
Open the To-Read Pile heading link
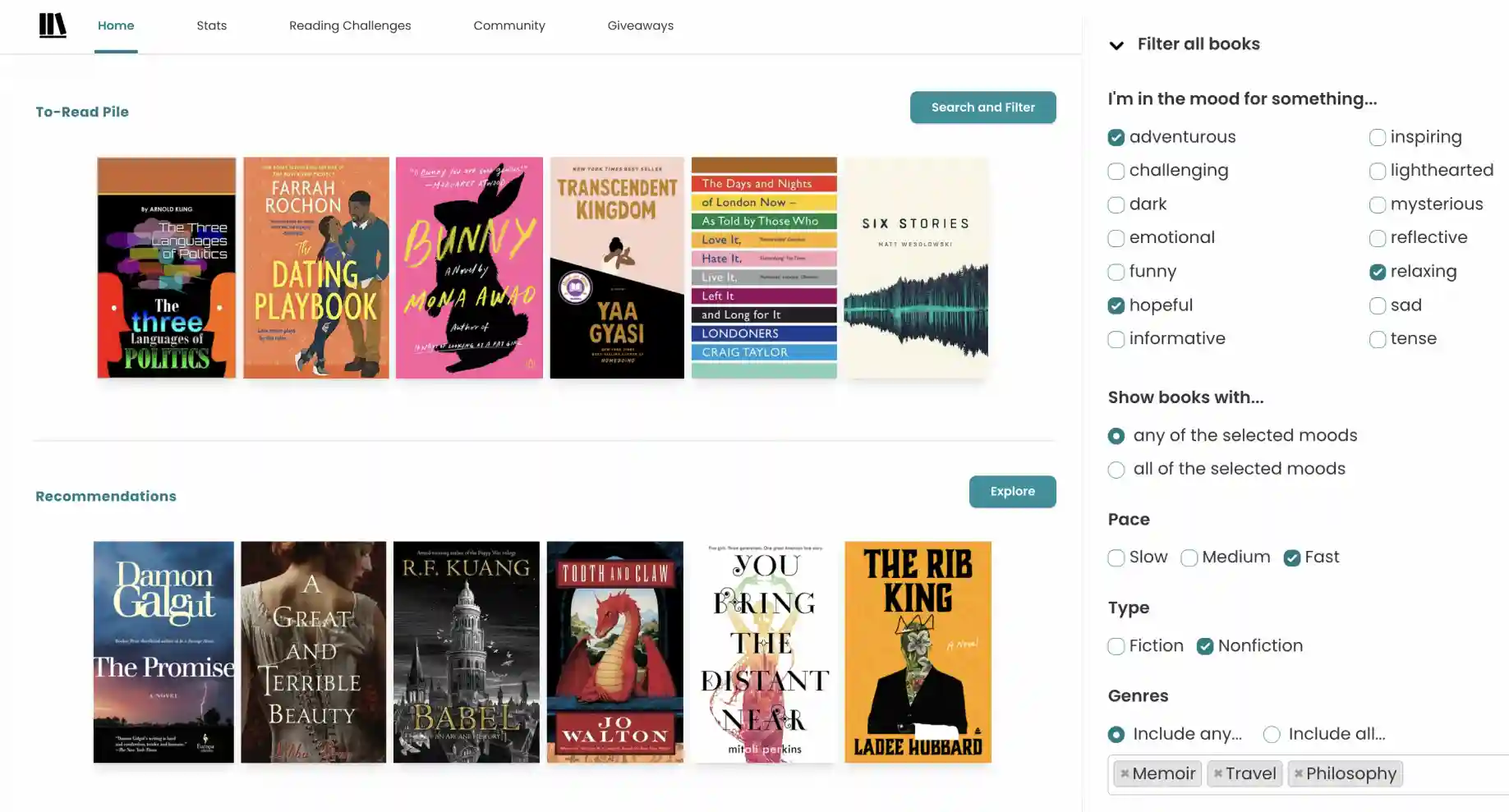(x=82, y=112)
